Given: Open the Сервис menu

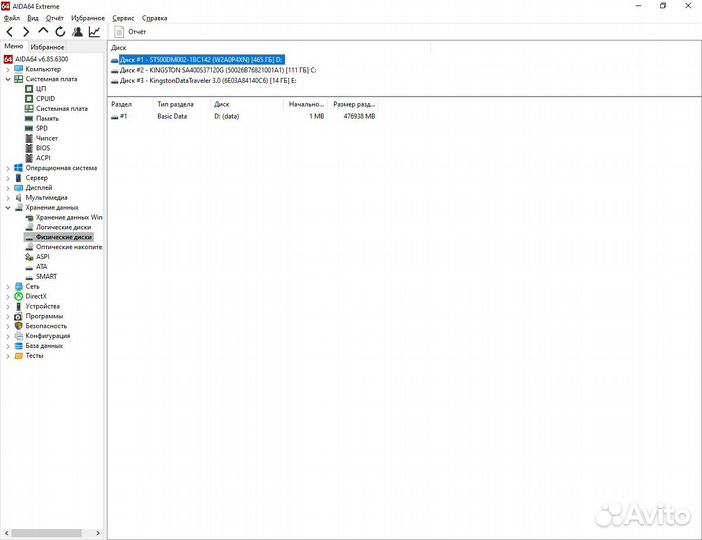Looking at the screenshot, I should coord(123,18).
